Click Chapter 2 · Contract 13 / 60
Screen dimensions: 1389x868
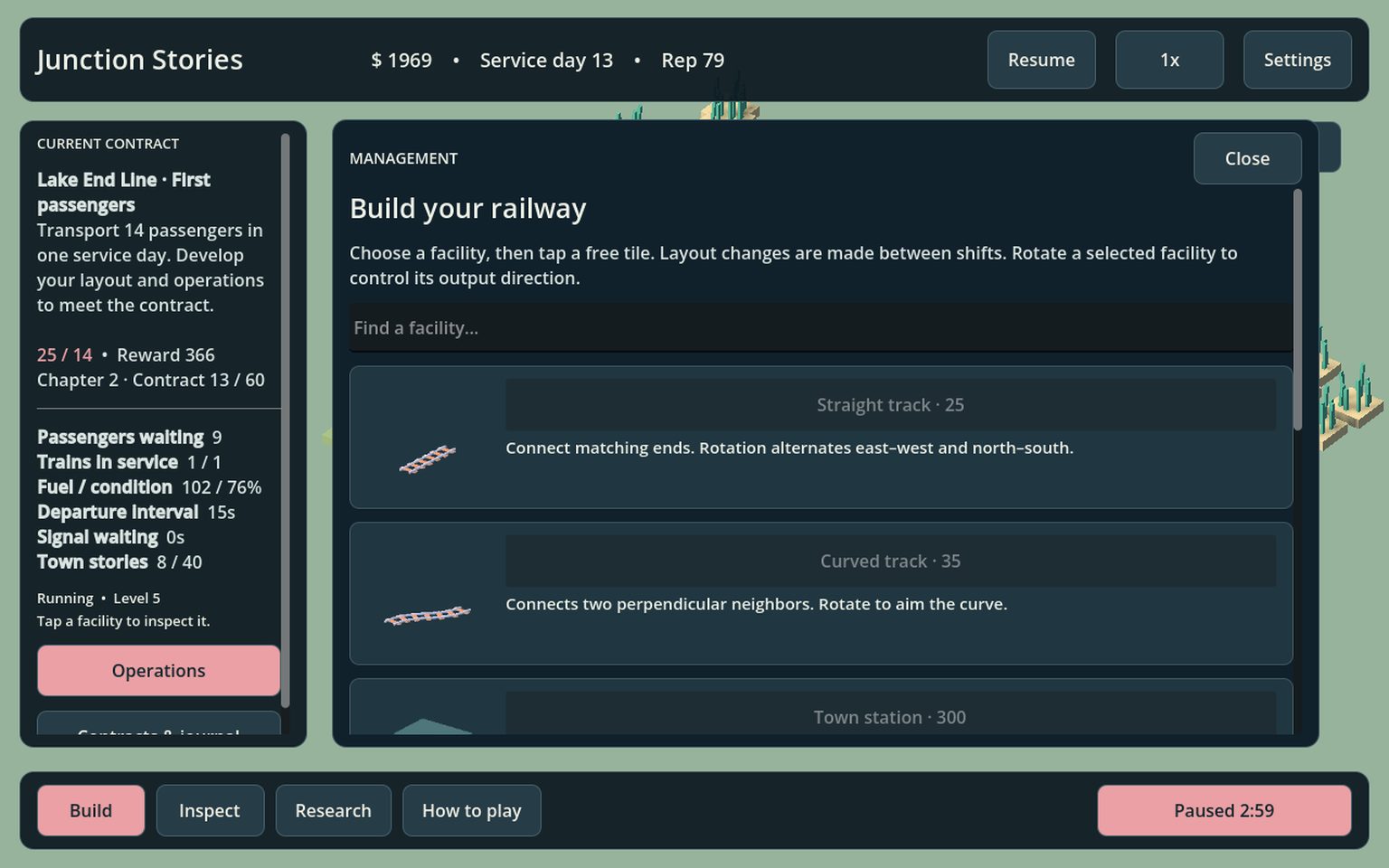click(x=151, y=380)
